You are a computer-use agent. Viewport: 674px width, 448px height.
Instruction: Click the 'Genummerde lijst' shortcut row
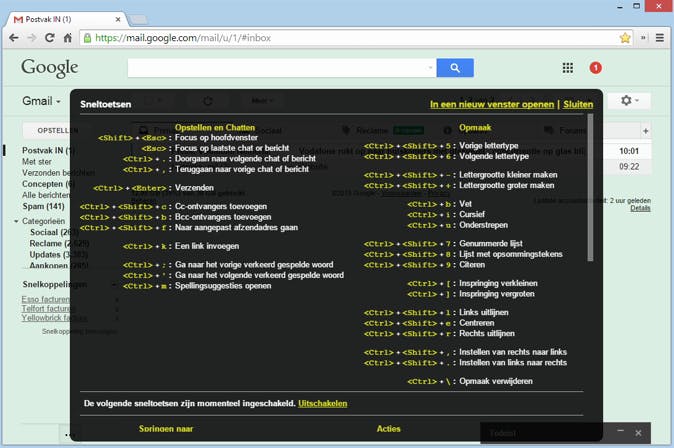[443, 243]
